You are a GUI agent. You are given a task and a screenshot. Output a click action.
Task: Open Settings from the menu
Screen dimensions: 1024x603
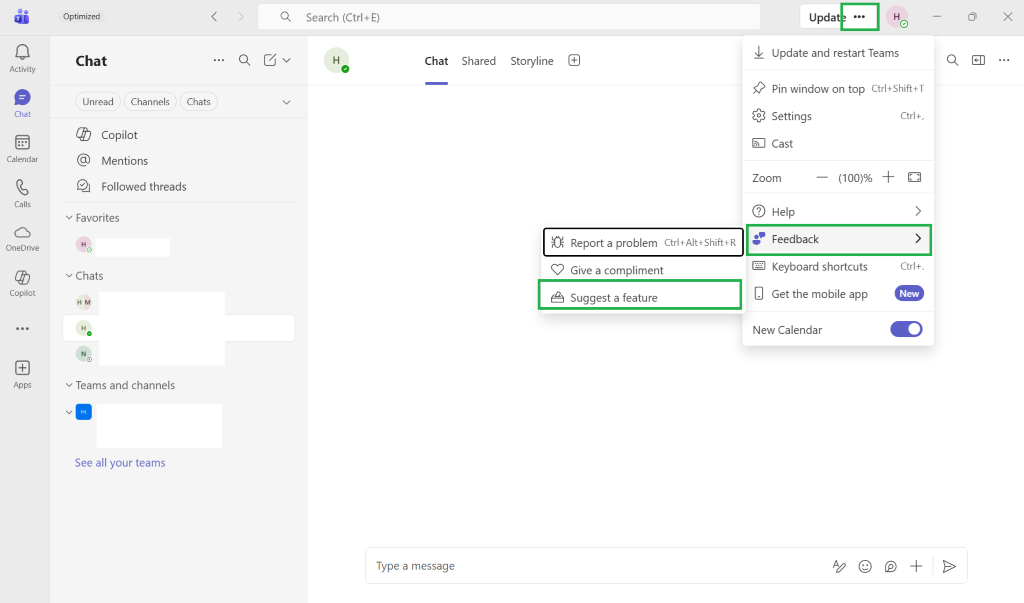click(838, 116)
